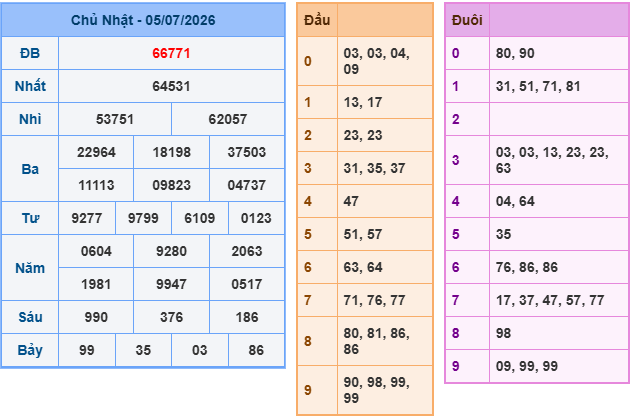Click the Nhất prize number 64531

[x=171, y=86]
